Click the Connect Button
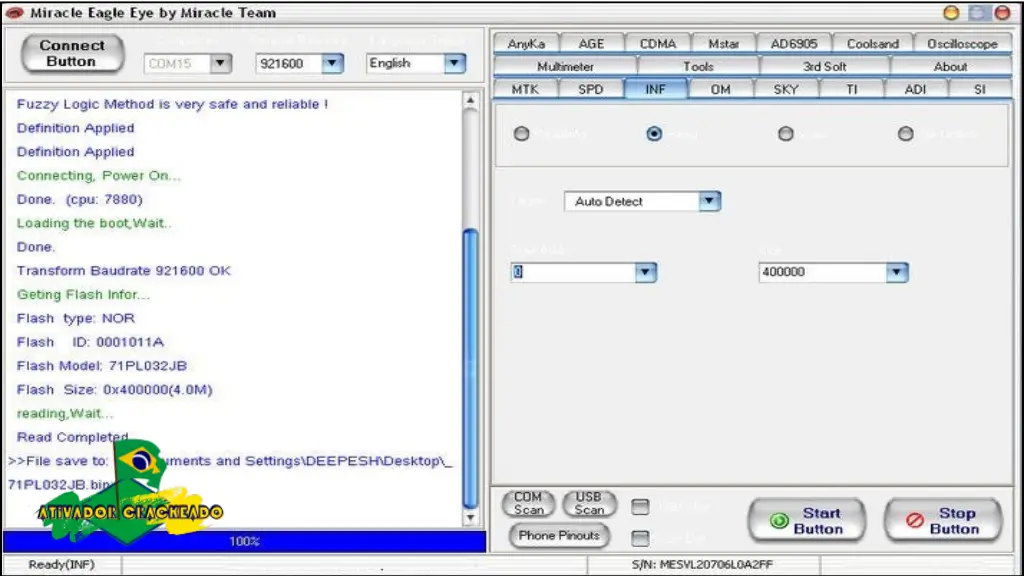 pos(72,54)
